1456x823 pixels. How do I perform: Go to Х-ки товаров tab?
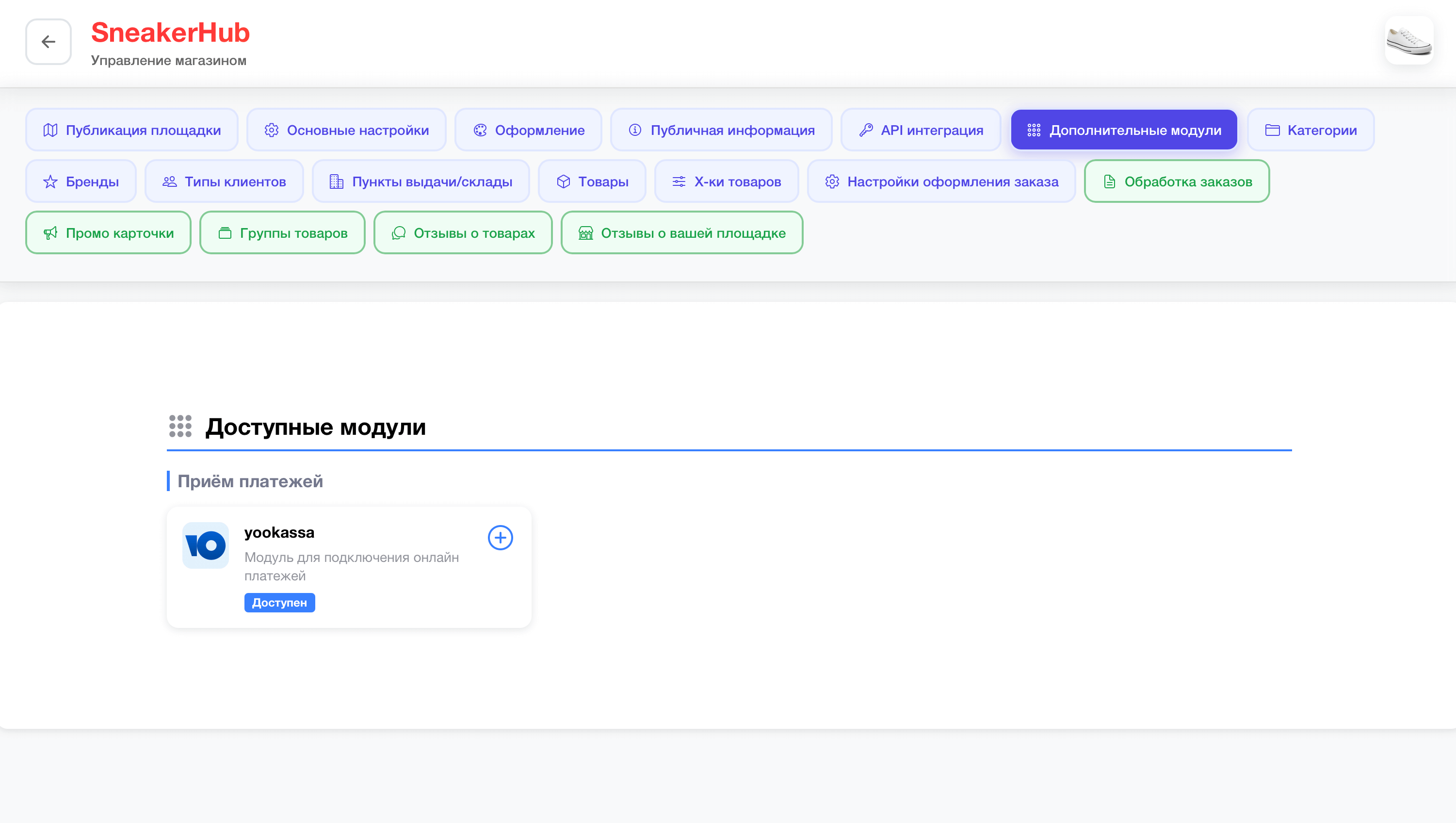pyautogui.click(x=727, y=181)
